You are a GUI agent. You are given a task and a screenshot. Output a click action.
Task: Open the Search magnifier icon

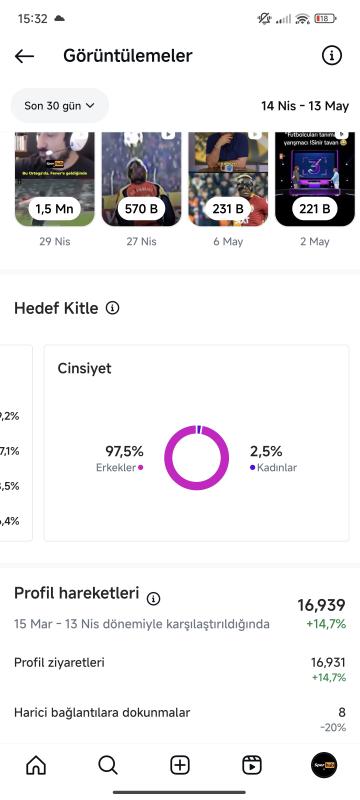click(108, 765)
